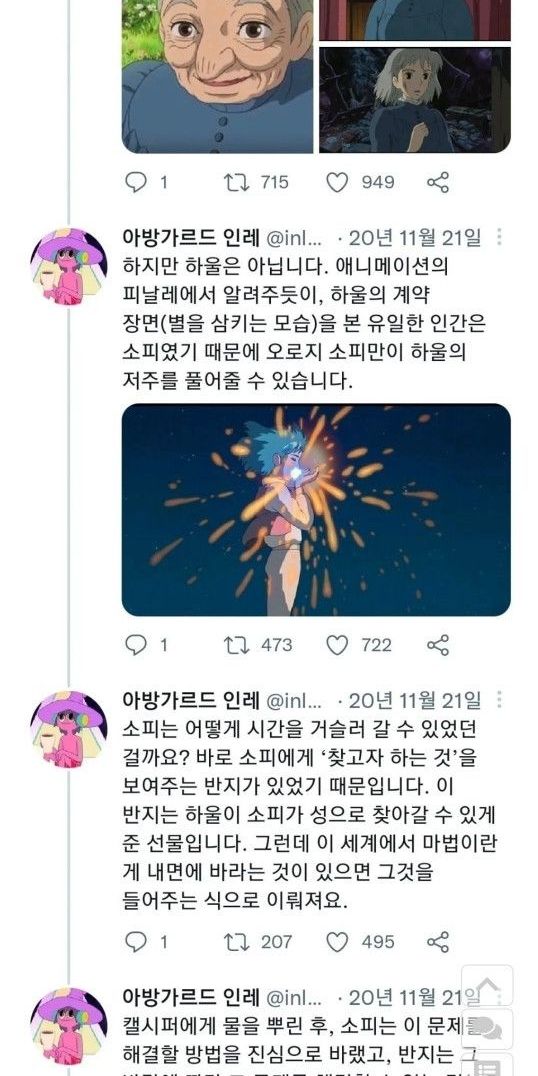This screenshot has height=1076, width=538.
Task: Open share options for the tweet with 949 likes
Action: 438,183
